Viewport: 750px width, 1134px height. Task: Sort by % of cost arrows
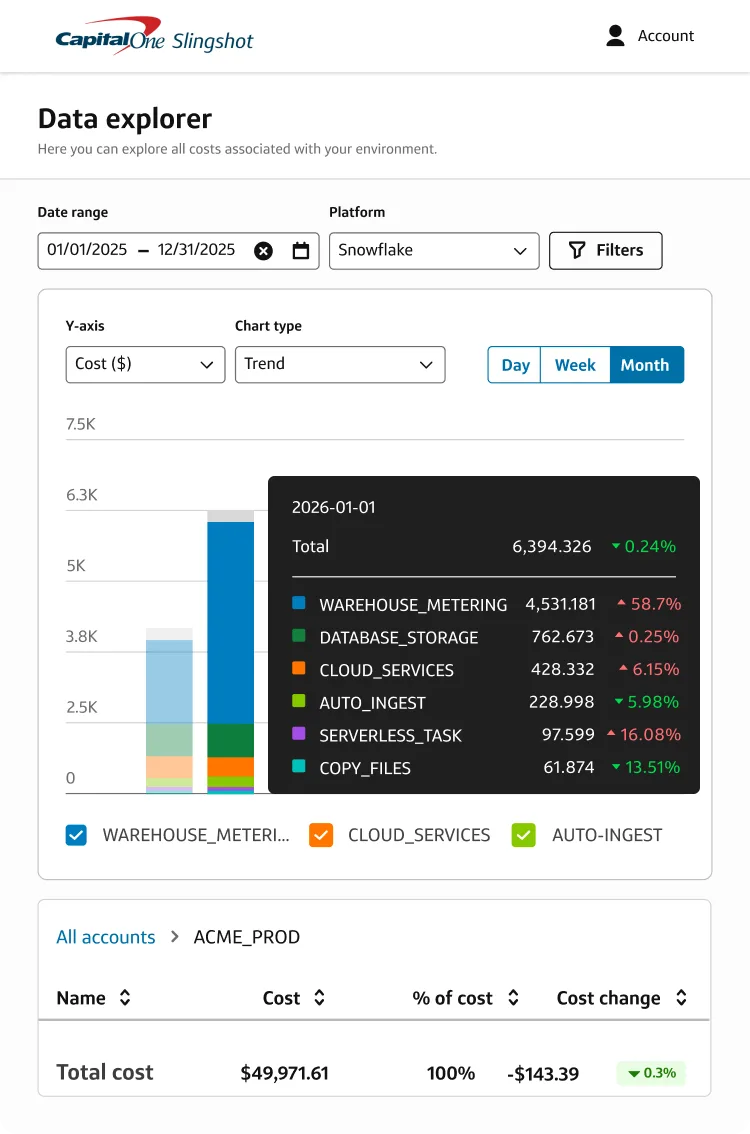[x=514, y=998]
